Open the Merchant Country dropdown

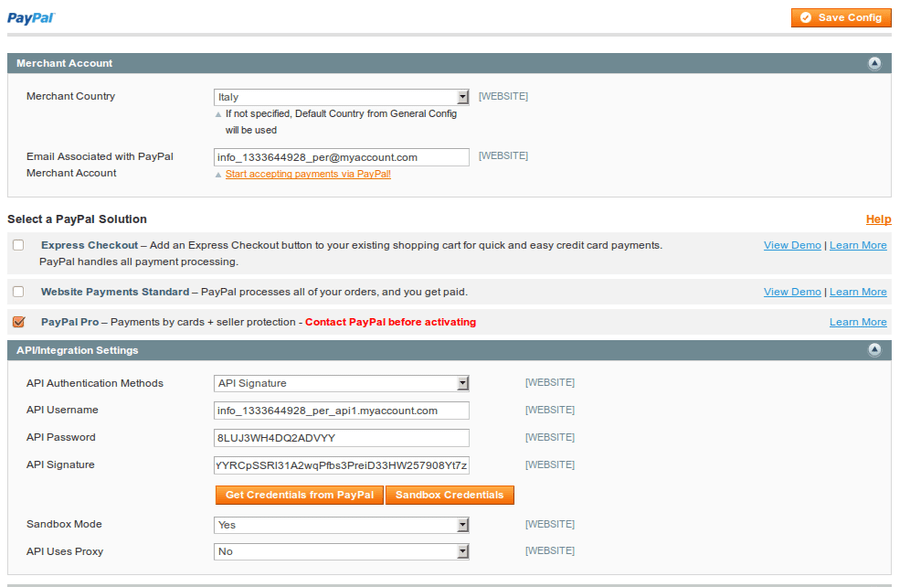point(342,97)
